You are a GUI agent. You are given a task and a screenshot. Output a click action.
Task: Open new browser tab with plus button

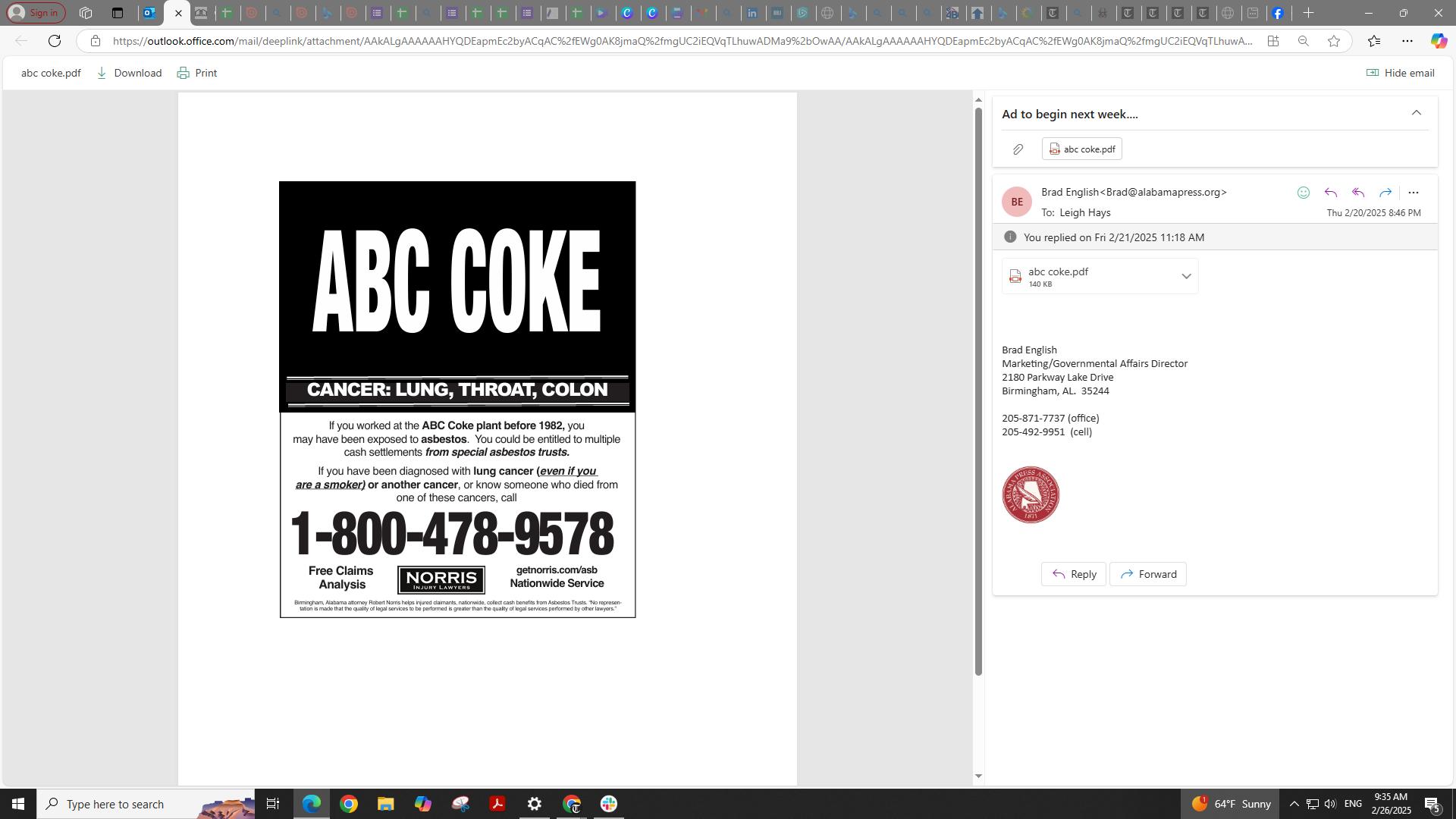click(1308, 13)
